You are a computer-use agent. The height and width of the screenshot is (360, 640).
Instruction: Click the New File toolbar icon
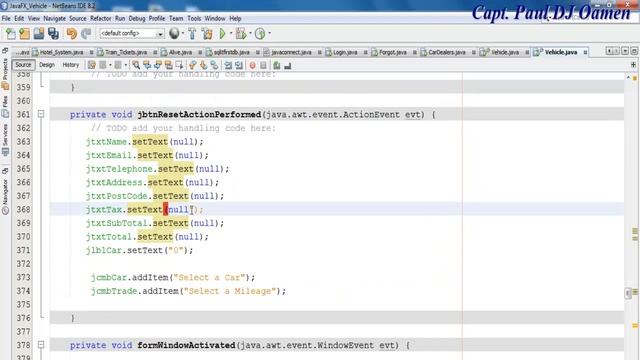(x=11, y=33)
